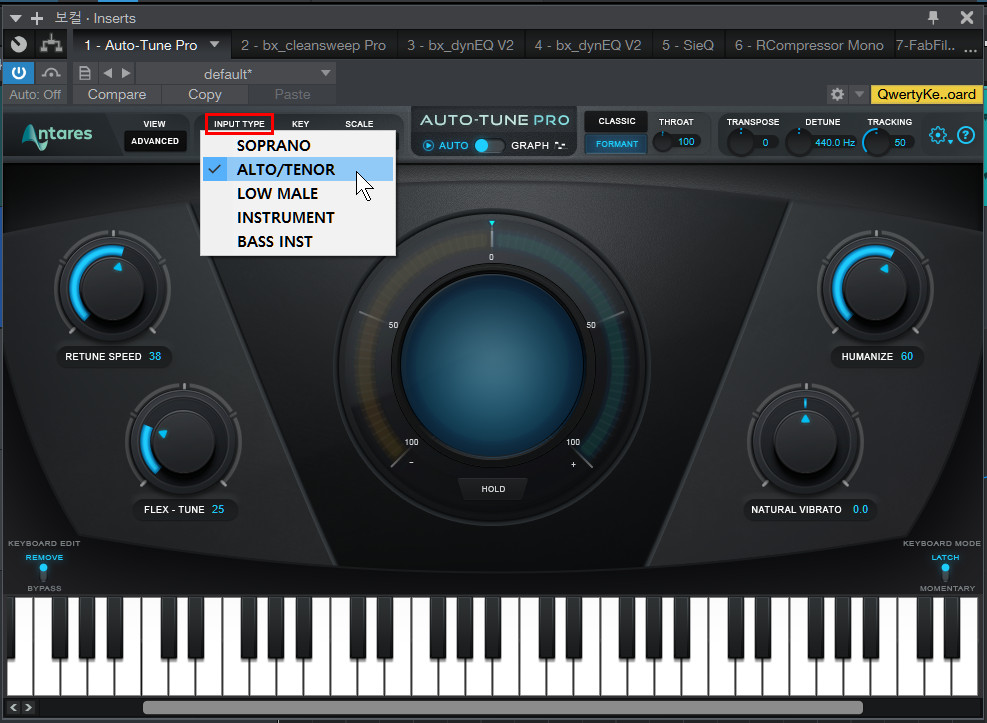Image resolution: width=987 pixels, height=723 pixels.
Task: Click the TRANSPOSE knob
Action: point(741,142)
